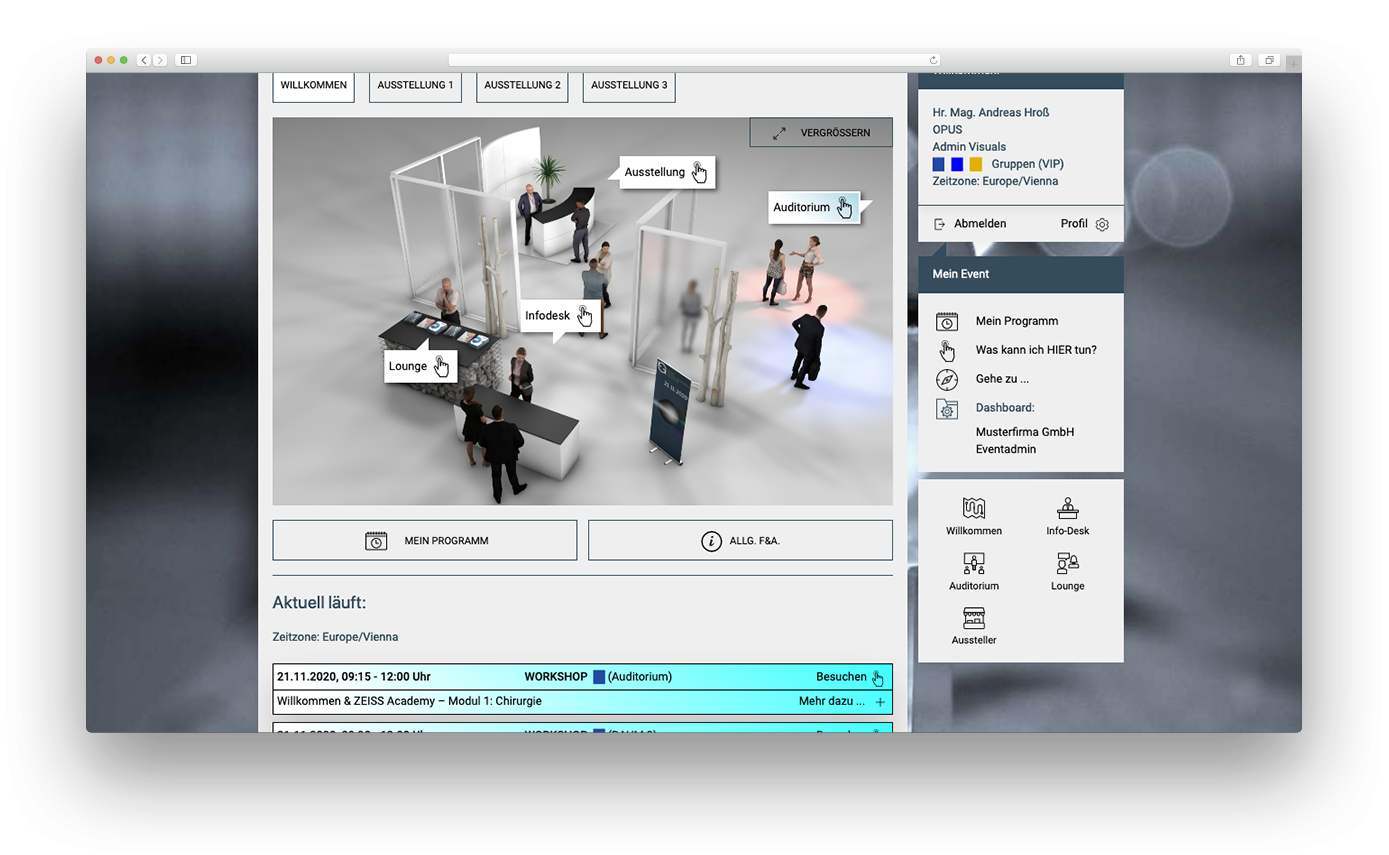Open profile settings gear icon
1389x855 pixels.
coord(1102,224)
